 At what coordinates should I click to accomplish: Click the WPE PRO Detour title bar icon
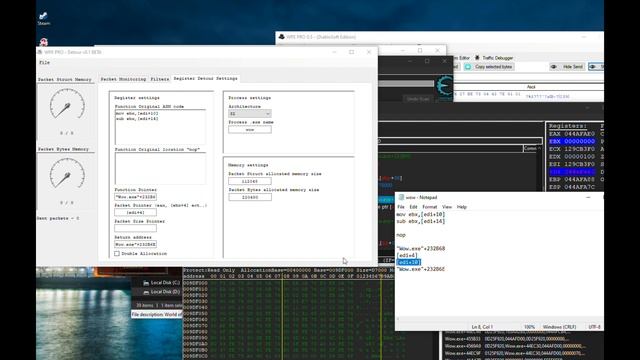tap(40, 52)
